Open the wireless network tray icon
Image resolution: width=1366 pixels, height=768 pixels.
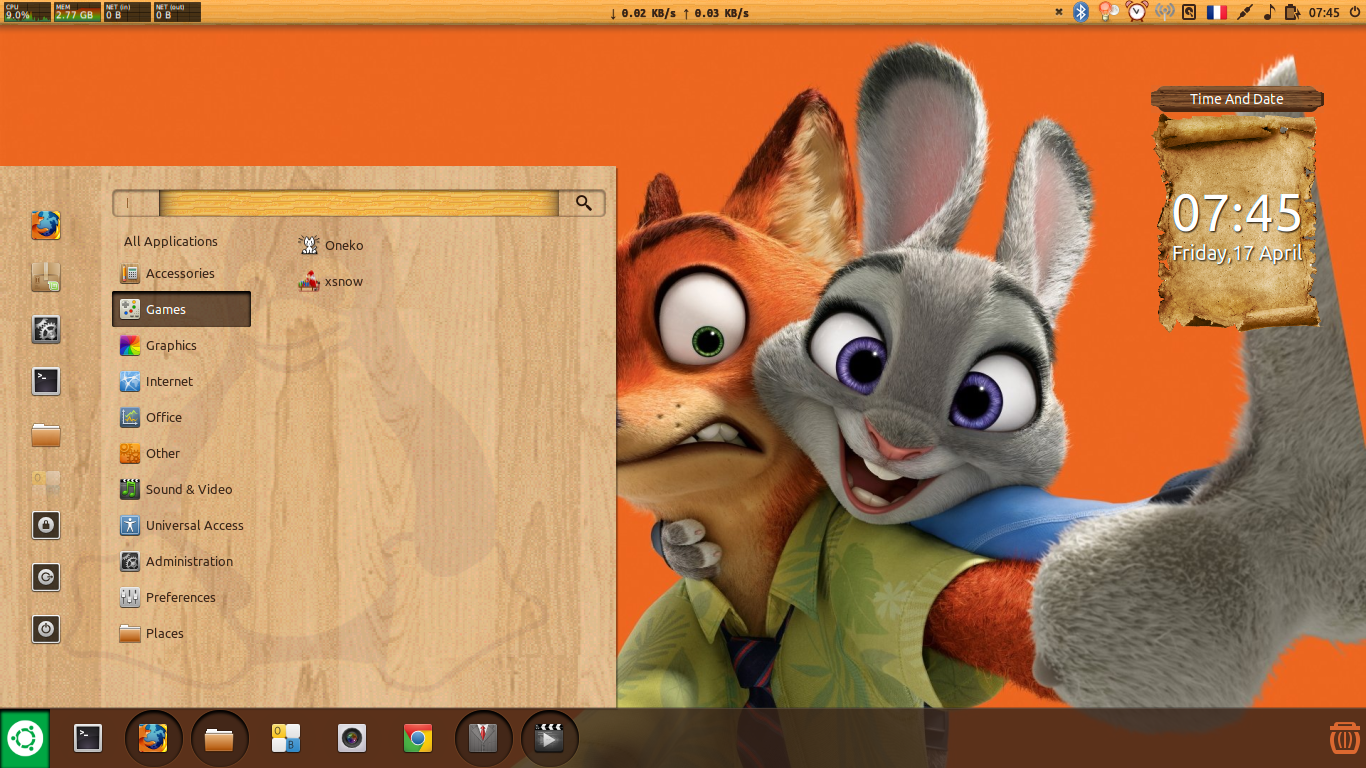tap(1164, 12)
